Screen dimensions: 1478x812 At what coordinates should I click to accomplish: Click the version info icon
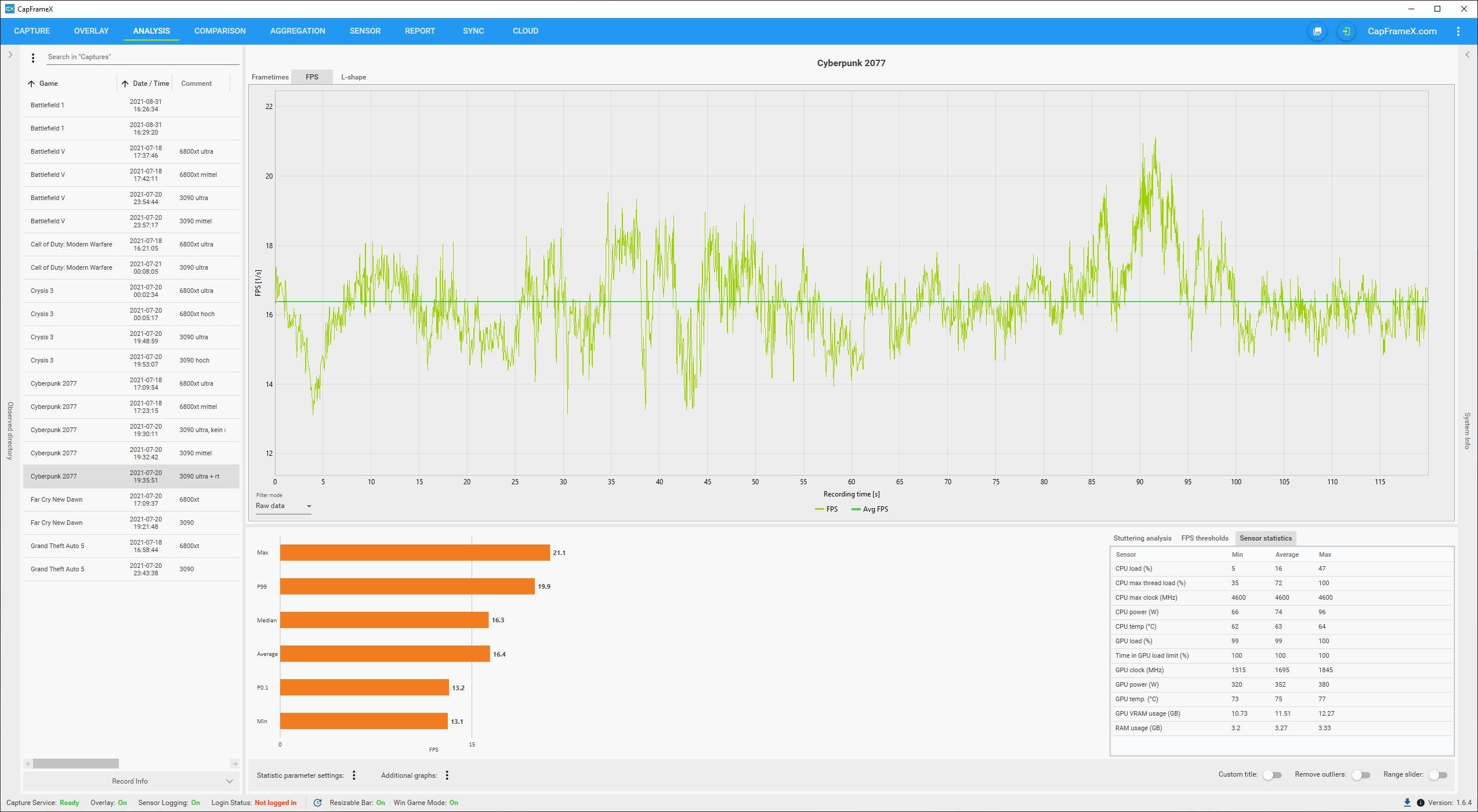click(x=1421, y=803)
